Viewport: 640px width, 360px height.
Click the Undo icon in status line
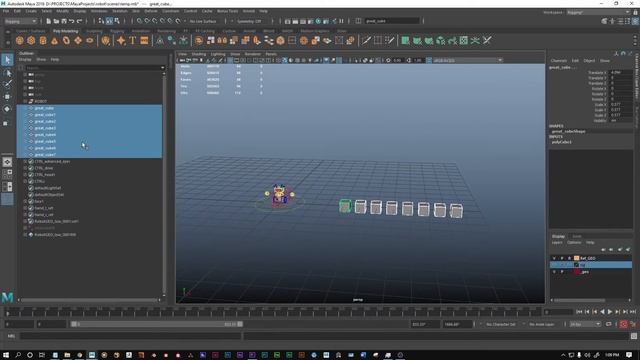point(71,21)
